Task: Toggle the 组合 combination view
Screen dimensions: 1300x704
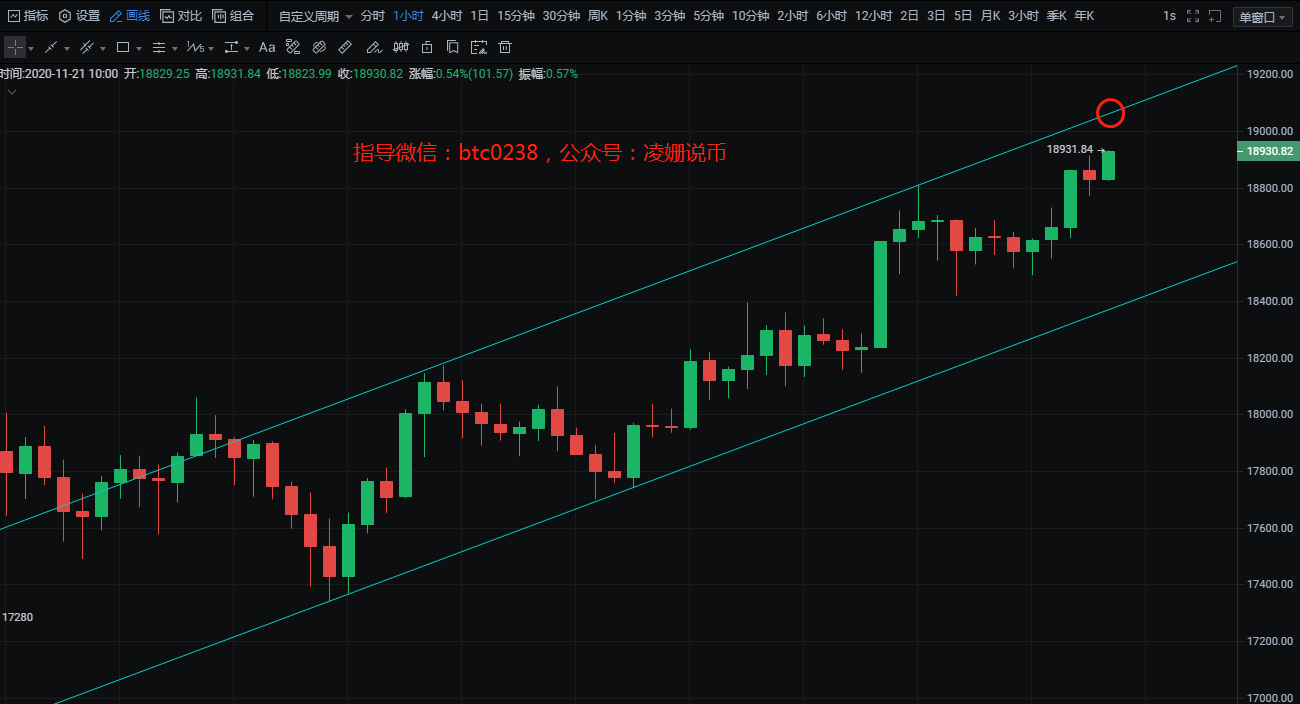Action: 233,16
